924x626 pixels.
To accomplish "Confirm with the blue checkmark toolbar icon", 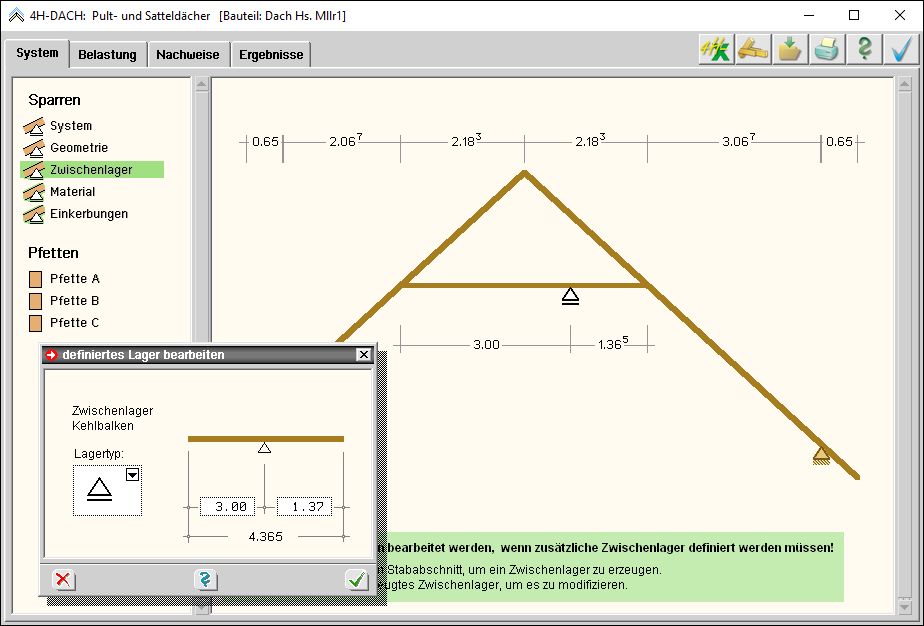I will (x=901, y=50).
